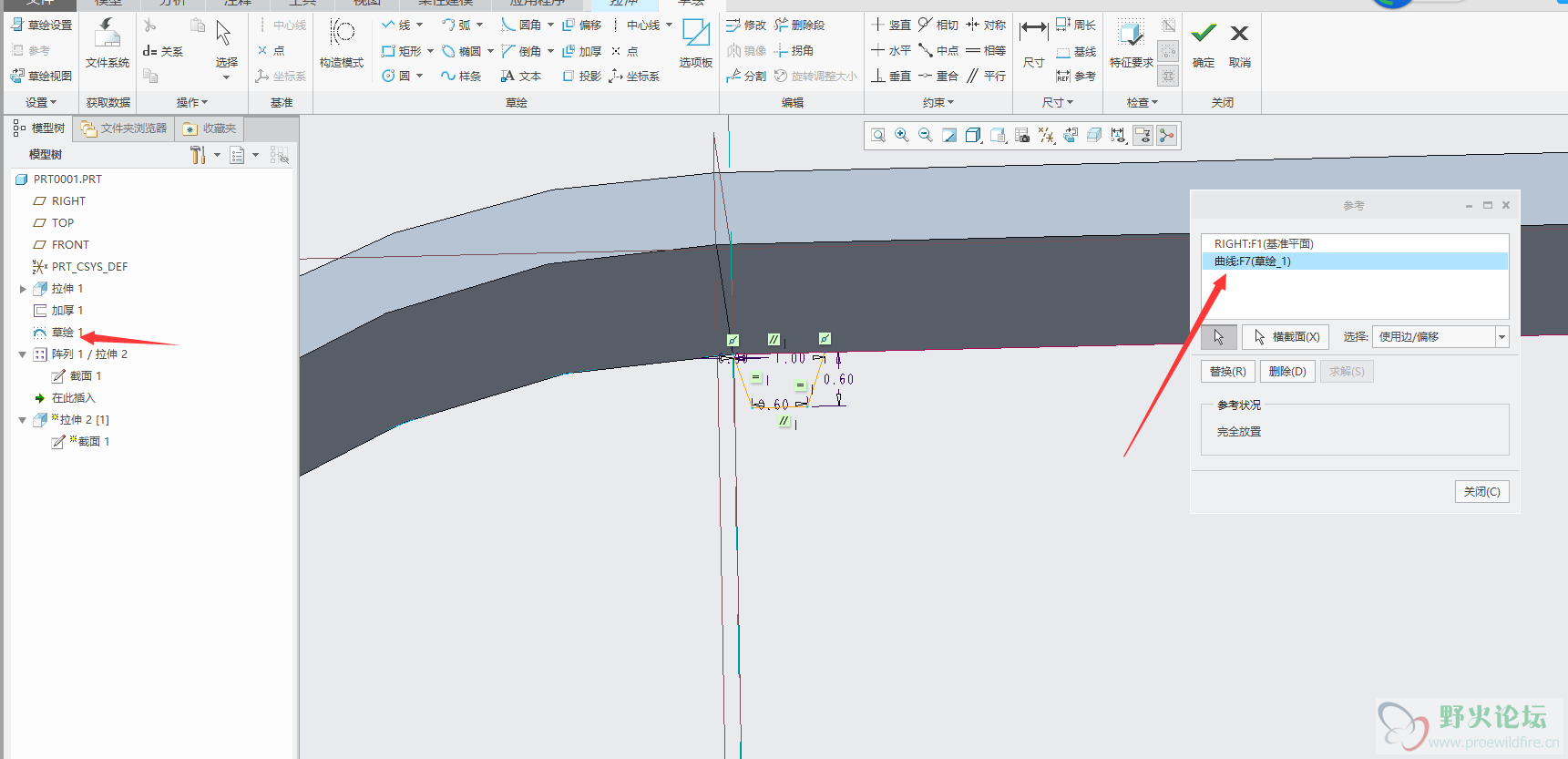Click the zoom in magnifier icon
This screenshot has width=1568, height=759.
click(x=902, y=136)
